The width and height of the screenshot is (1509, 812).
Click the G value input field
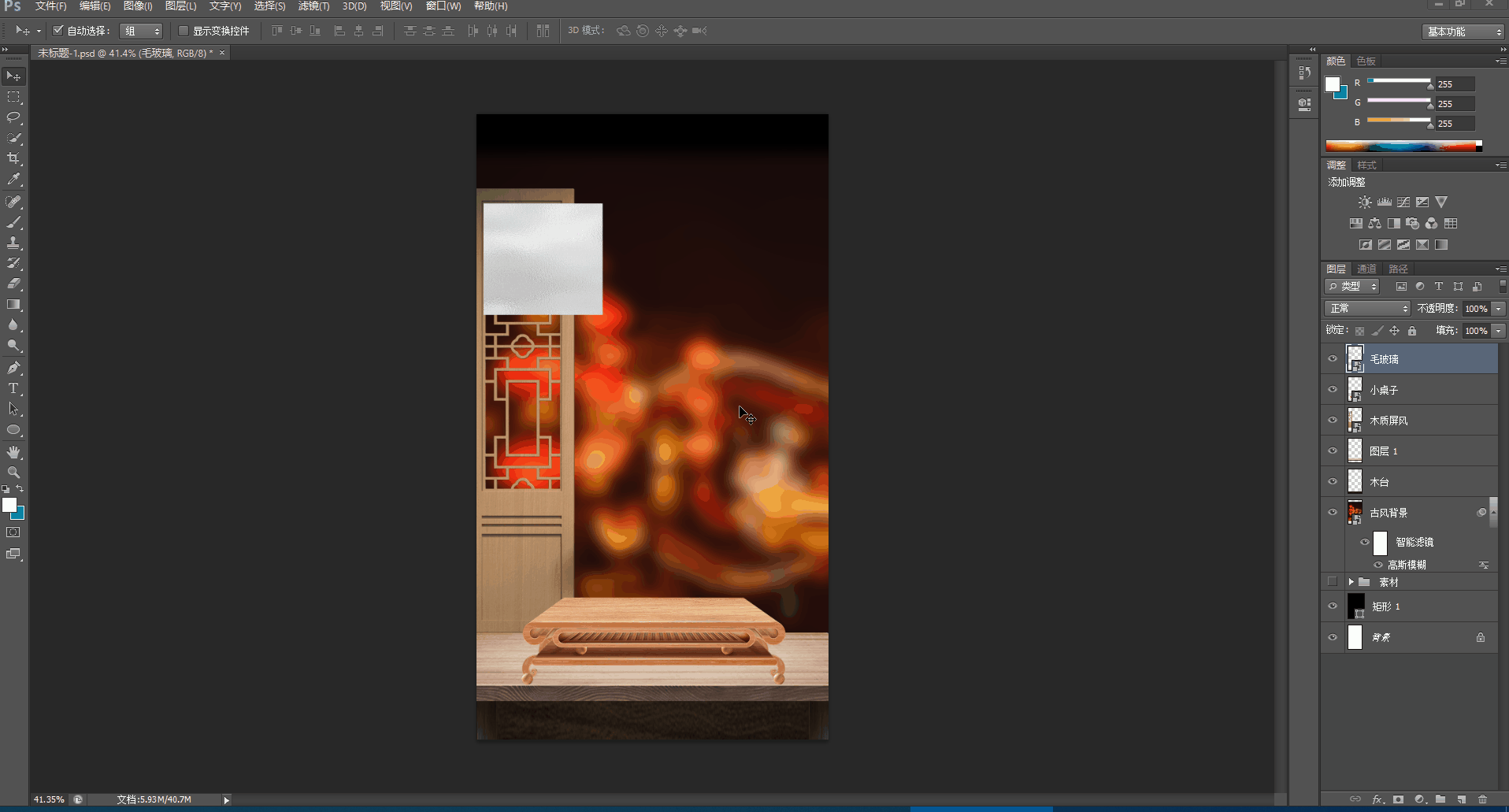click(1455, 104)
